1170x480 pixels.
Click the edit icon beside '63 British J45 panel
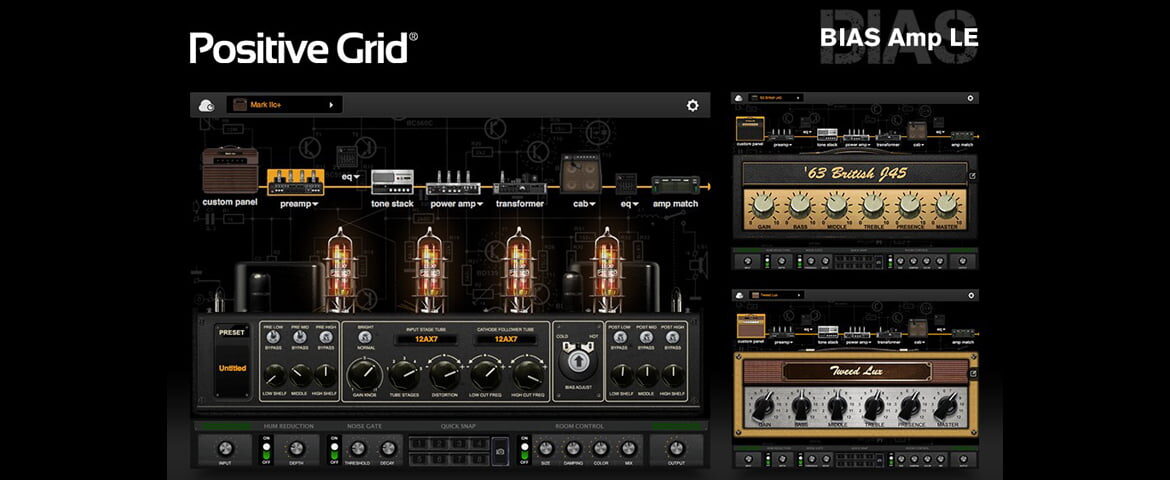pyautogui.click(x=972, y=176)
